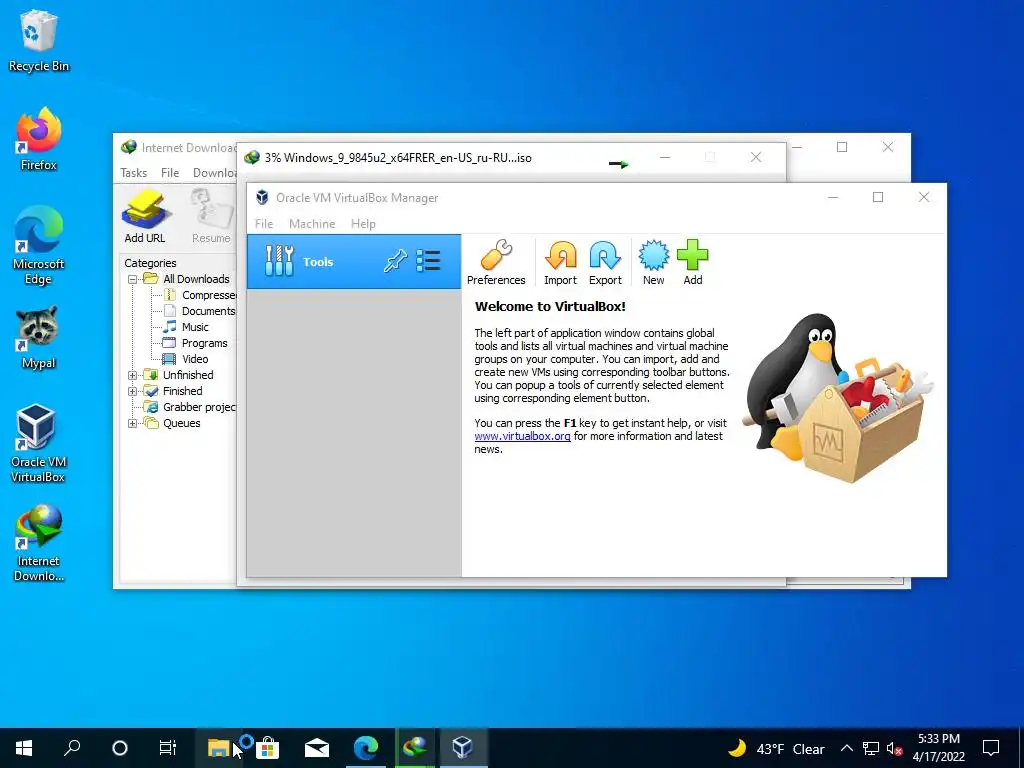This screenshot has width=1024, height=768.
Task: Click the Import appliance icon
Action: pos(560,263)
